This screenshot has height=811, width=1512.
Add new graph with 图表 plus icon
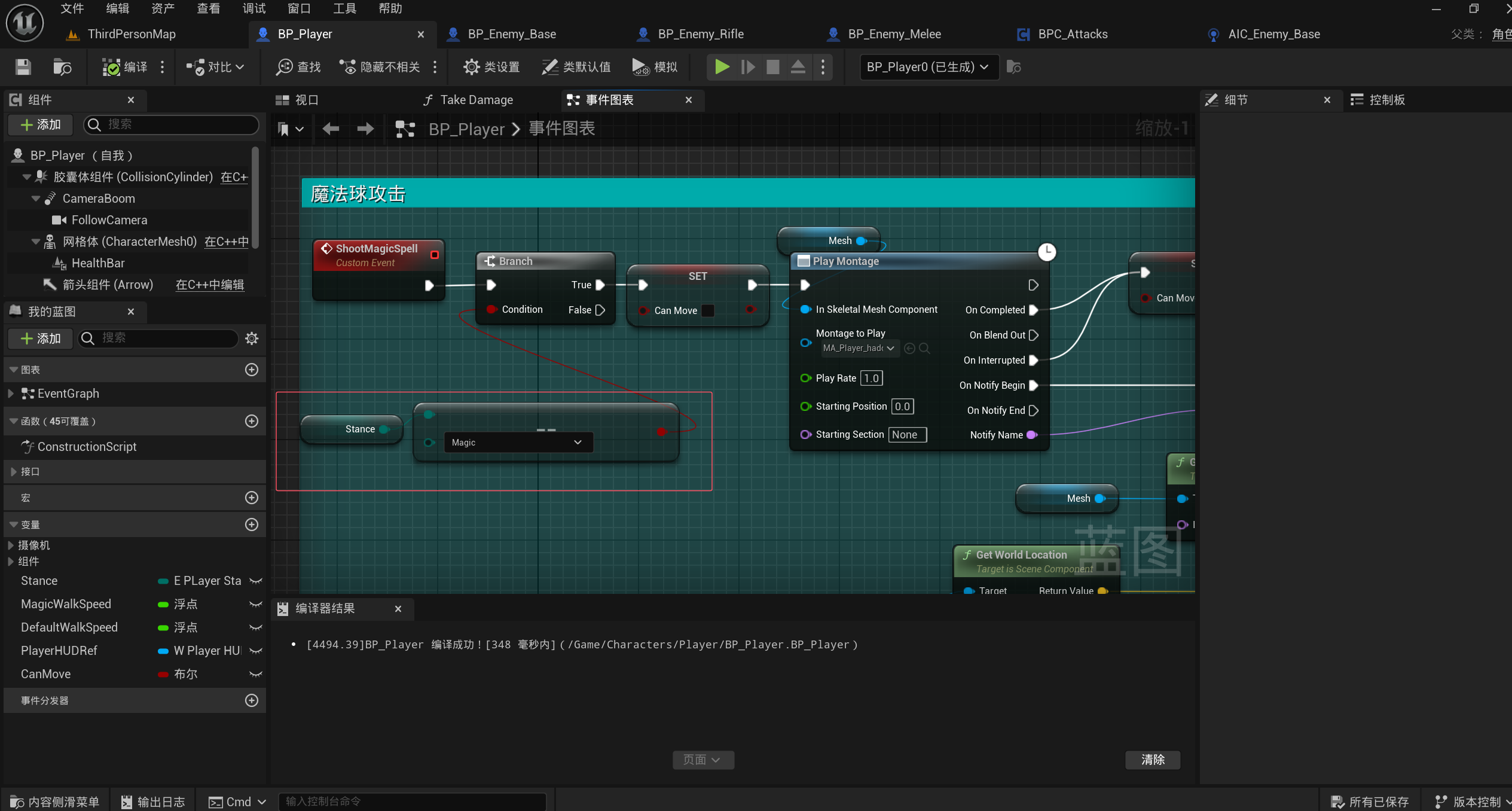coord(252,370)
